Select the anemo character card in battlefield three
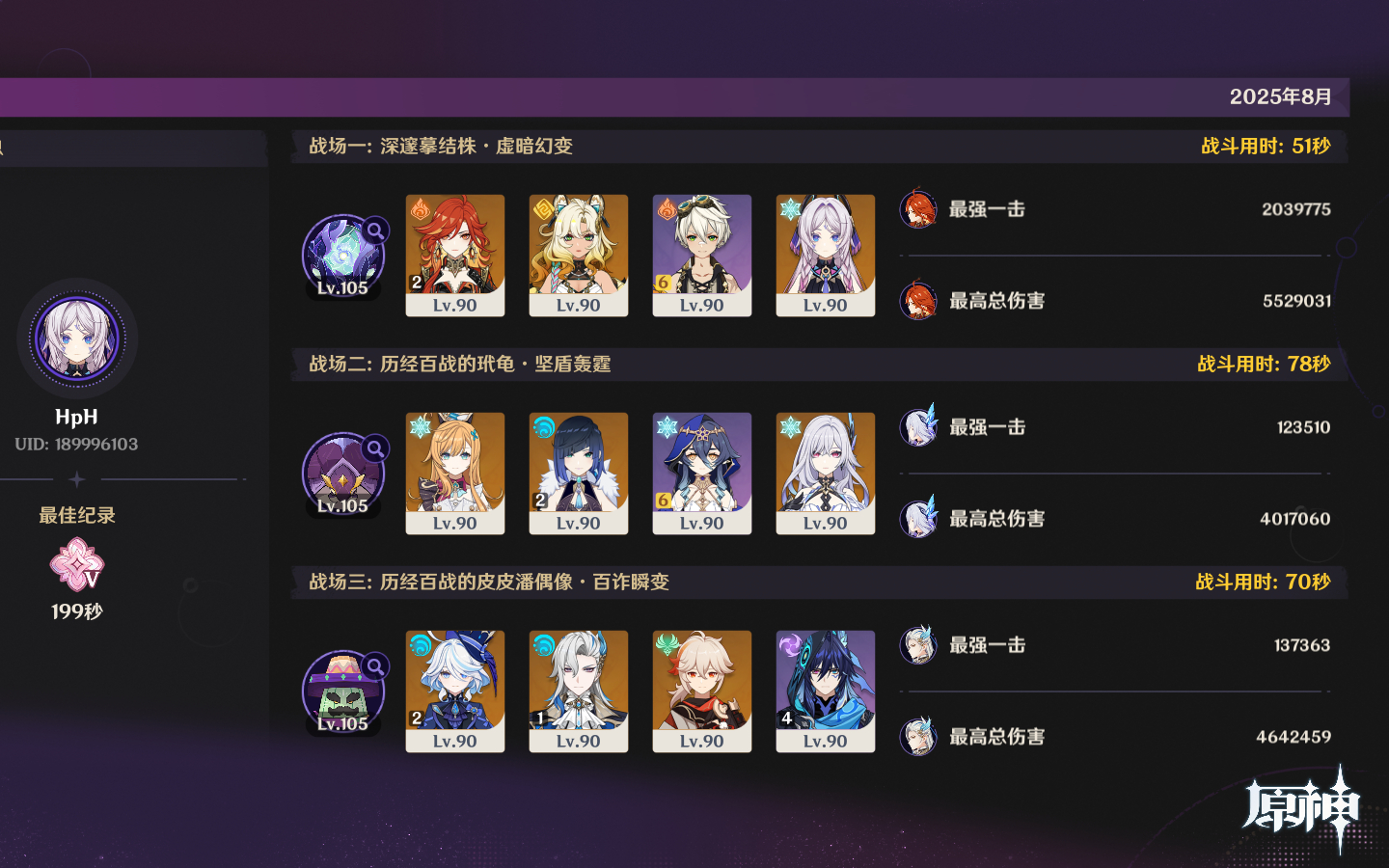Viewport: 1389px width, 868px height. 702,692
